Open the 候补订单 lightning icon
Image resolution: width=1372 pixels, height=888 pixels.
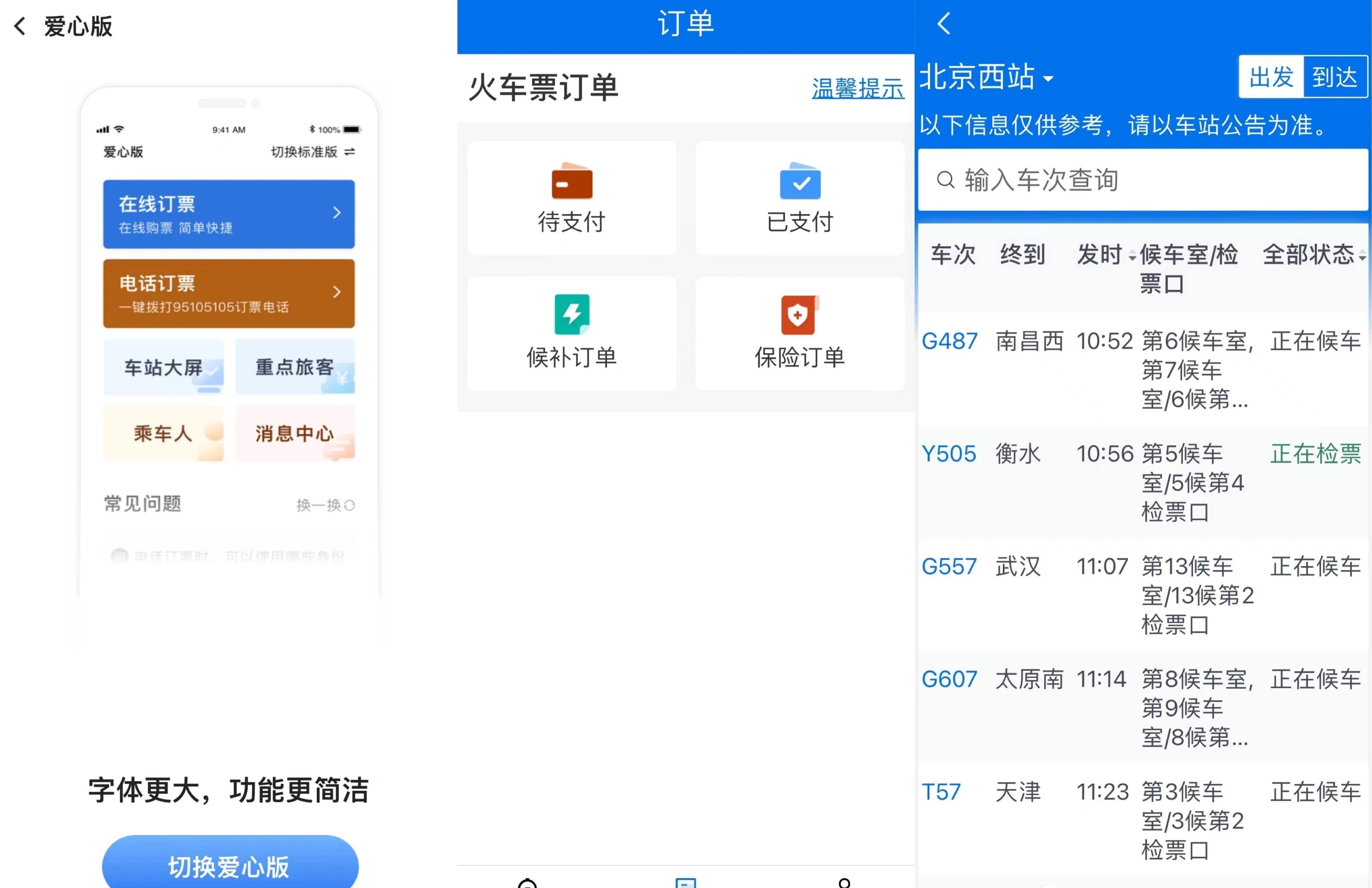click(x=572, y=315)
